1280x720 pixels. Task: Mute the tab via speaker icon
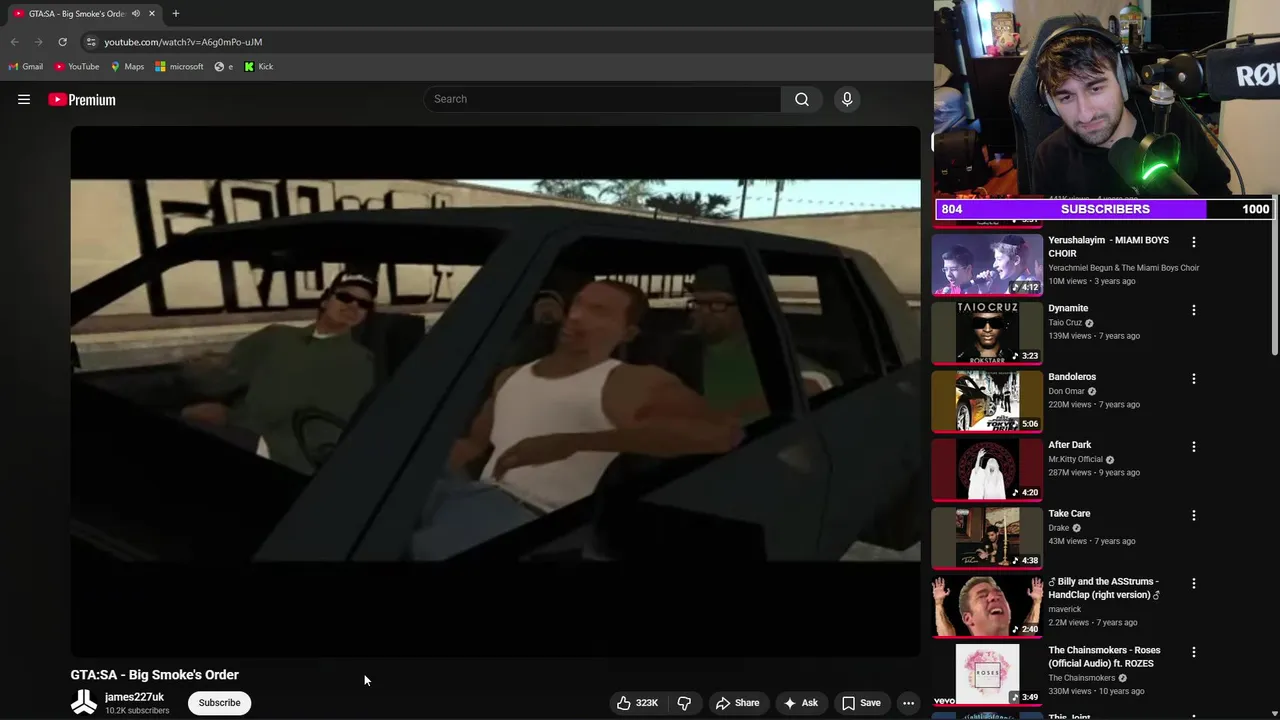(136, 14)
